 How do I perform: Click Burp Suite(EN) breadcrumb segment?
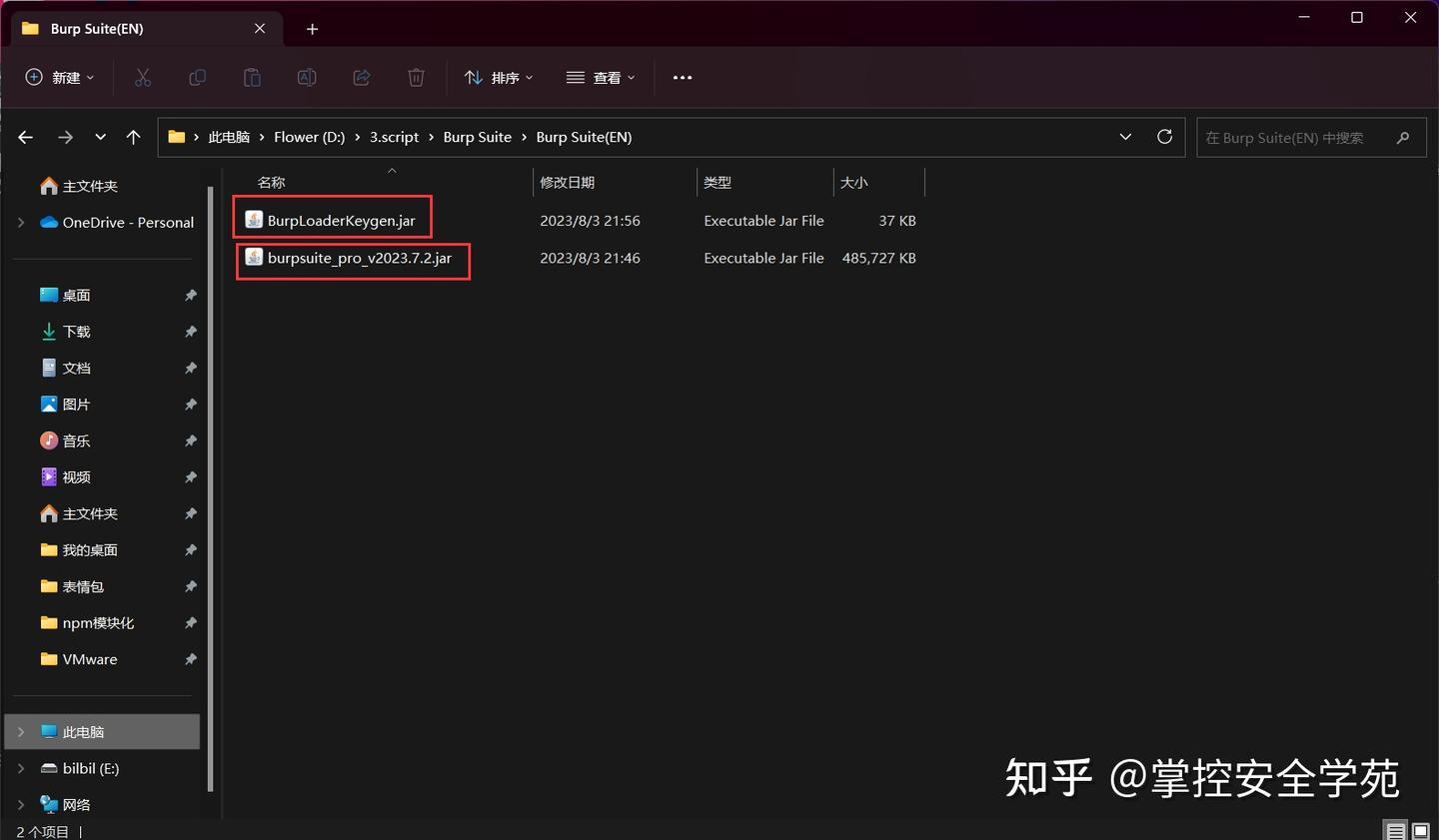[584, 137]
